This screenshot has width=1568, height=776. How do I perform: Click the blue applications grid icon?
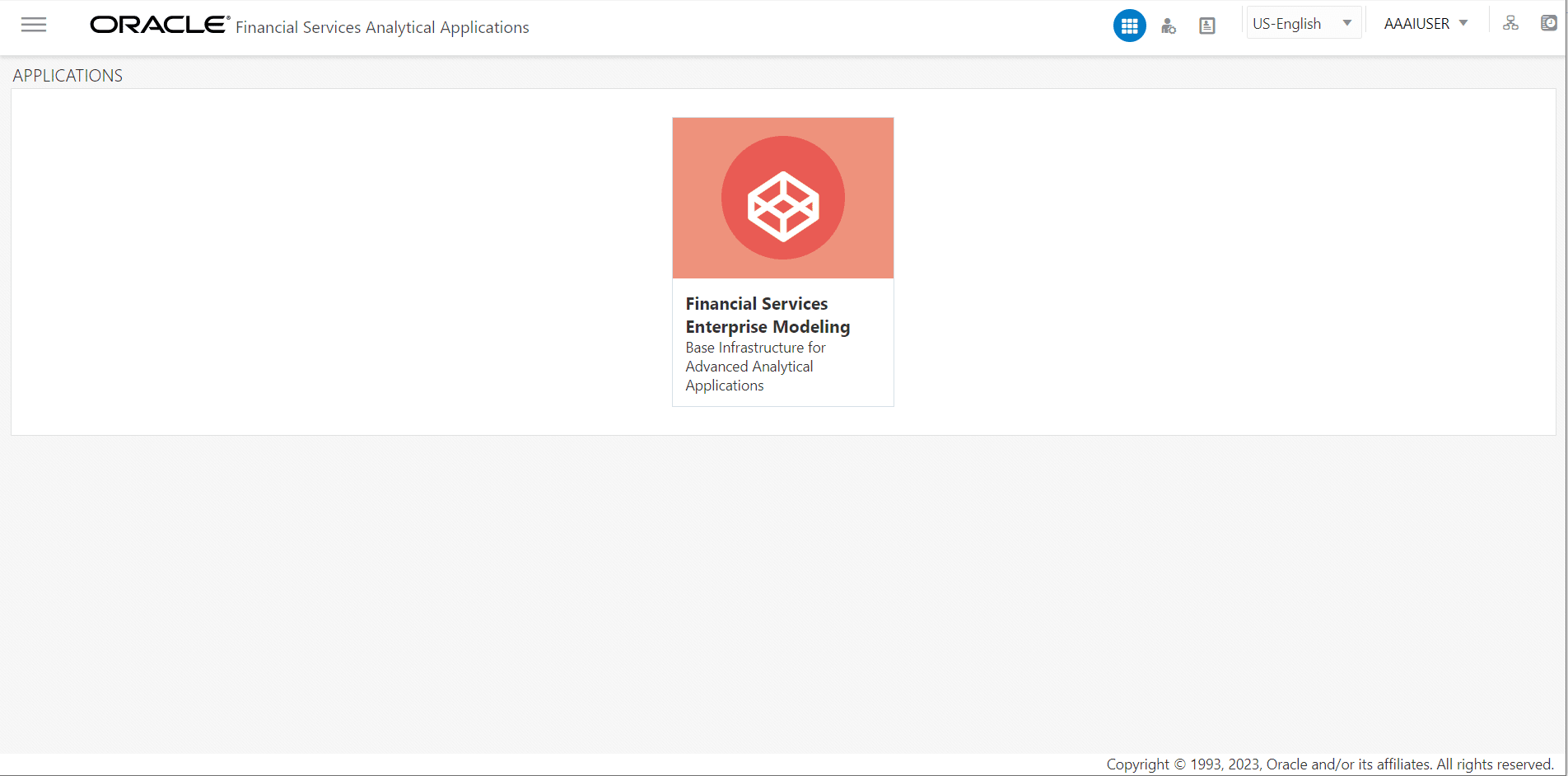tap(1129, 26)
